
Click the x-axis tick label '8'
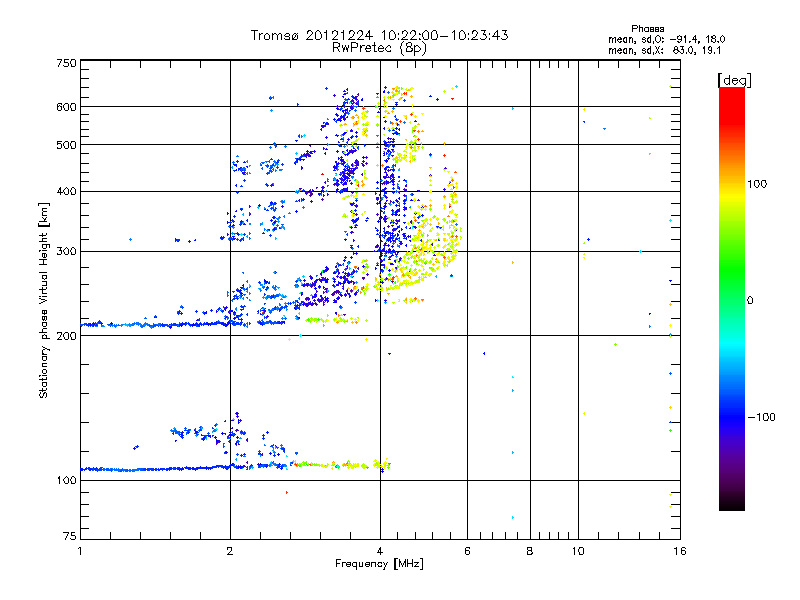(530, 551)
